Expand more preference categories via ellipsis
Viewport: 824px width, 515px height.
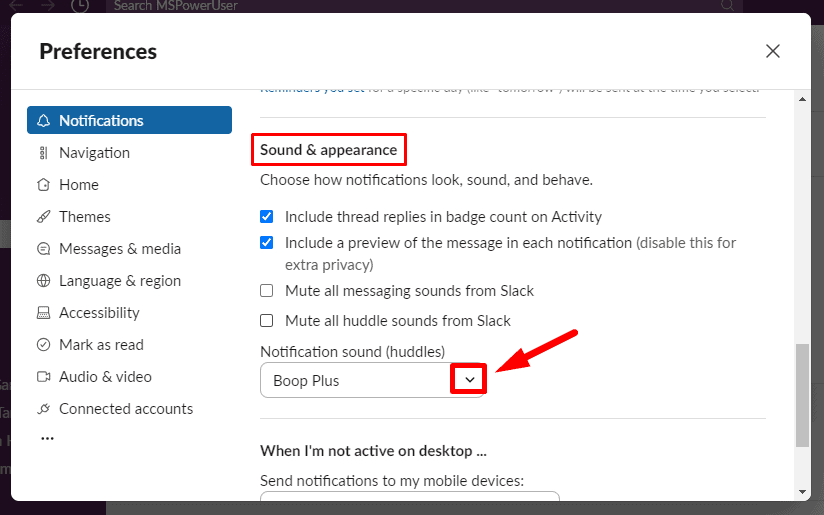pyautogui.click(x=47, y=438)
